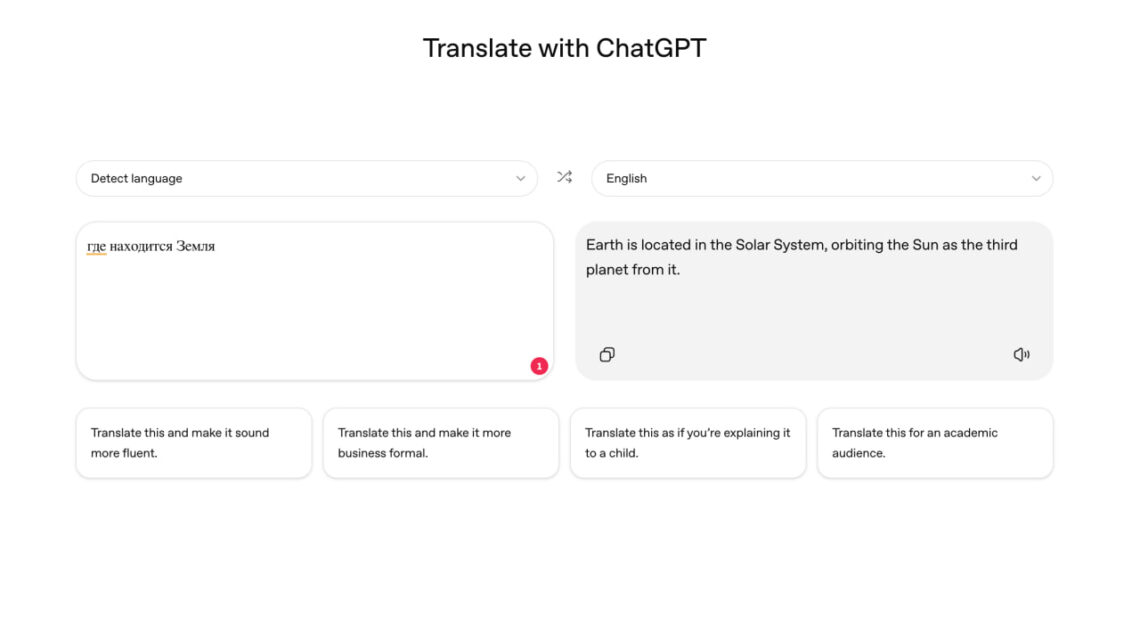Pick 'Translate this as if you're explaining it to a child'
This screenshot has width=1140, height=641.
688,443
